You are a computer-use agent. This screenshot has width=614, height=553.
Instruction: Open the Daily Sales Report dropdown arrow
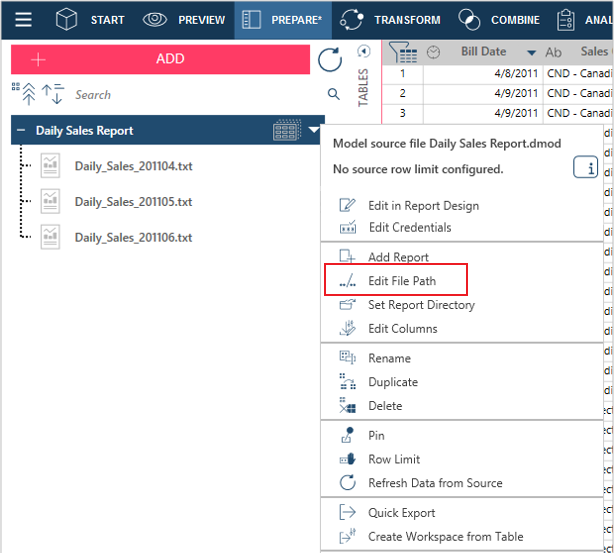tap(315, 130)
